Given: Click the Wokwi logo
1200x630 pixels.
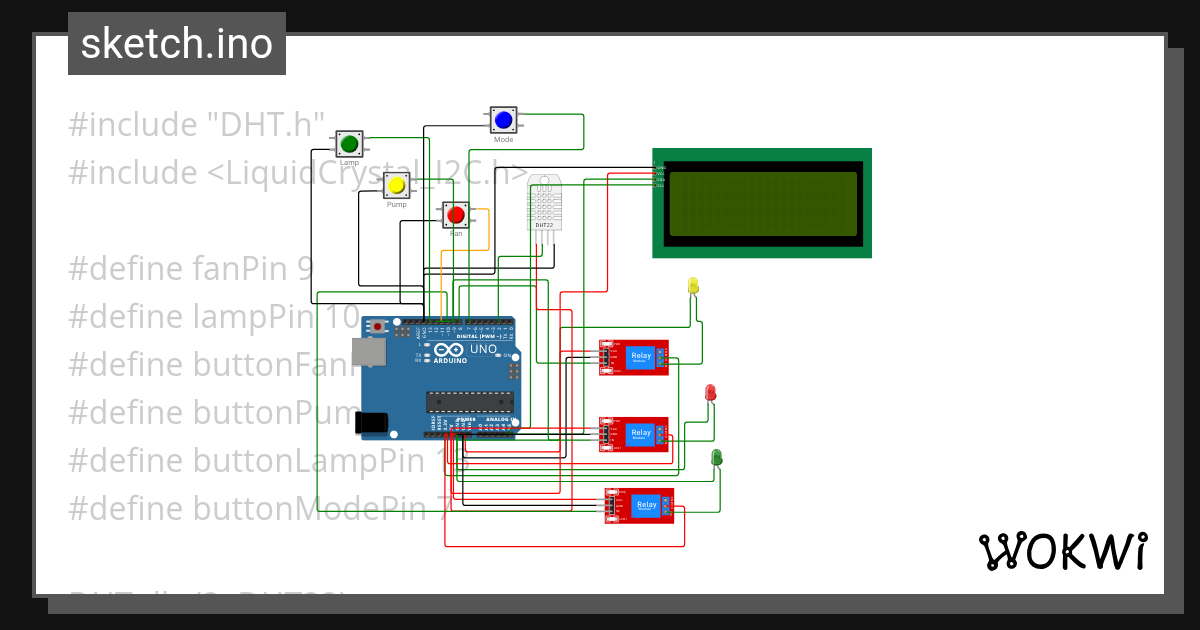Looking at the screenshot, I should pos(1065,549).
